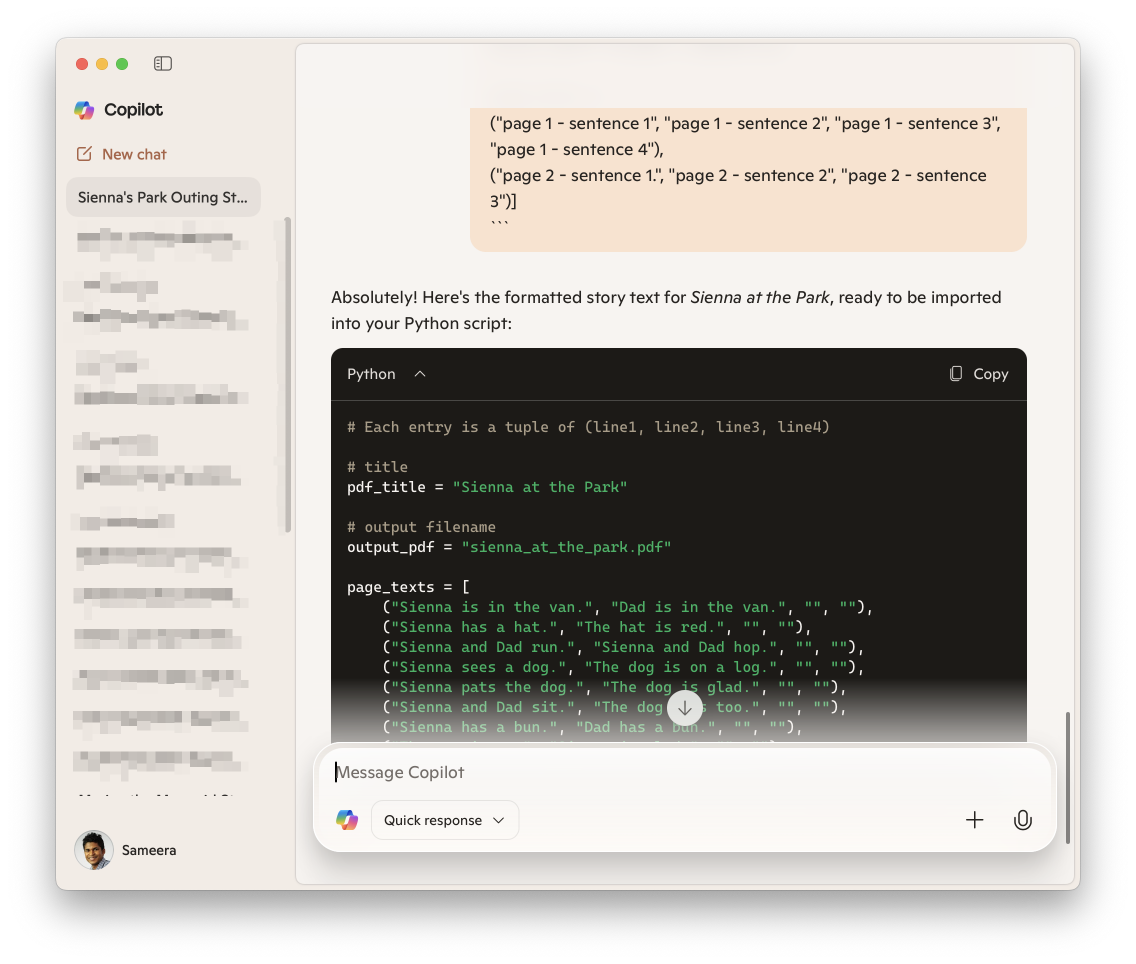Copy the Python code block
The height and width of the screenshot is (964, 1136).
point(979,374)
